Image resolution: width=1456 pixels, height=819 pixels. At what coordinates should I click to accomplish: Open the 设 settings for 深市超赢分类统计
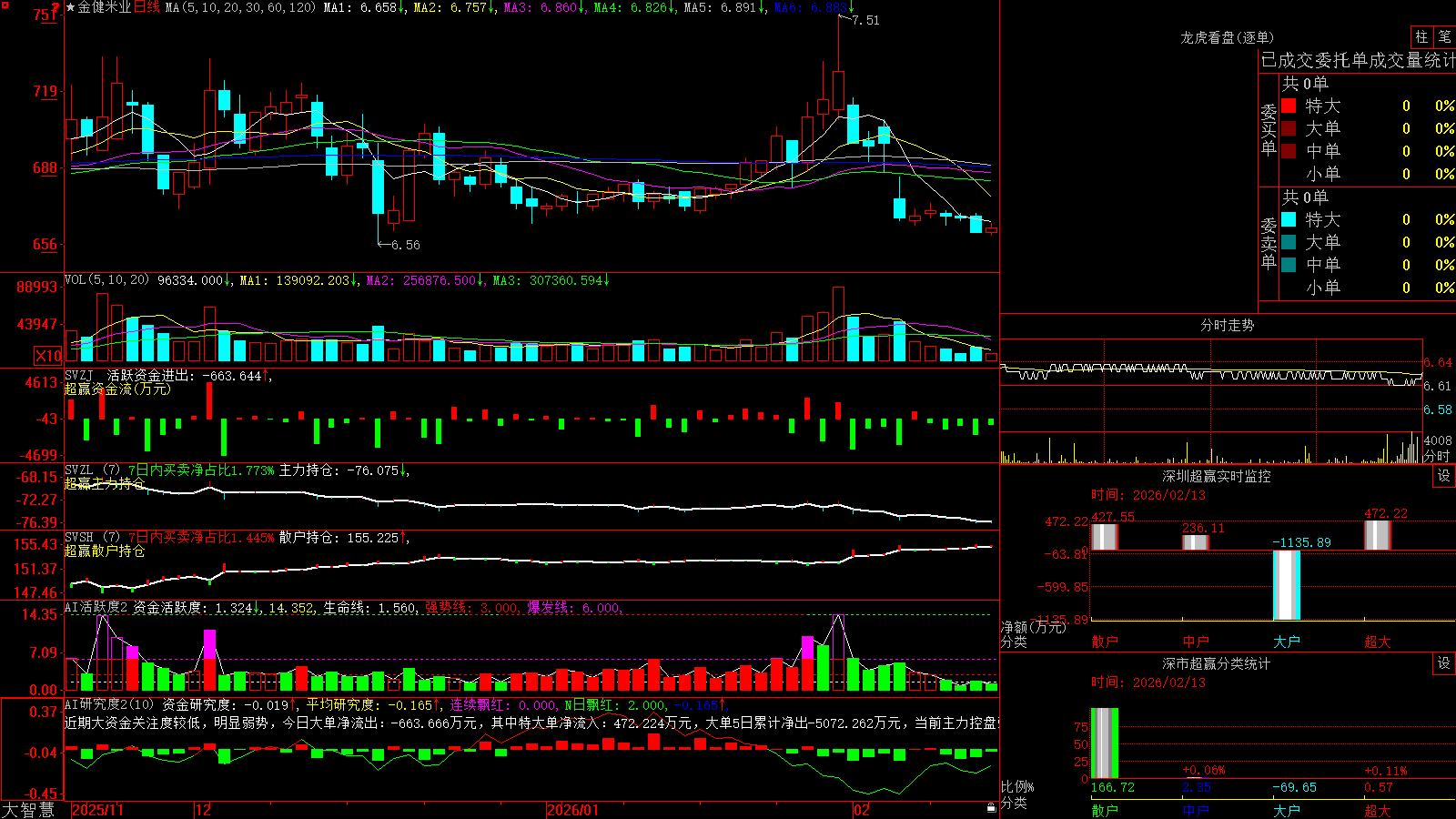pyautogui.click(x=1443, y=663)
